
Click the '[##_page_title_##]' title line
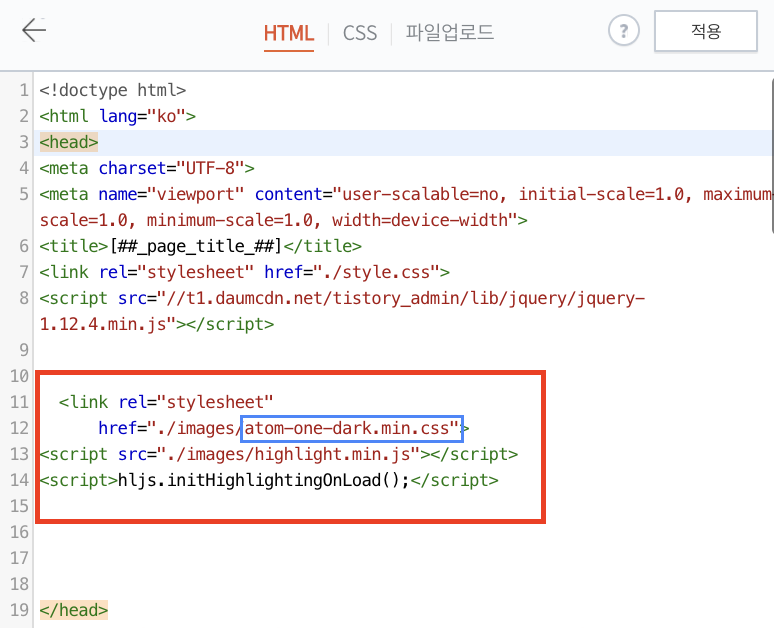tap(200, 246)
